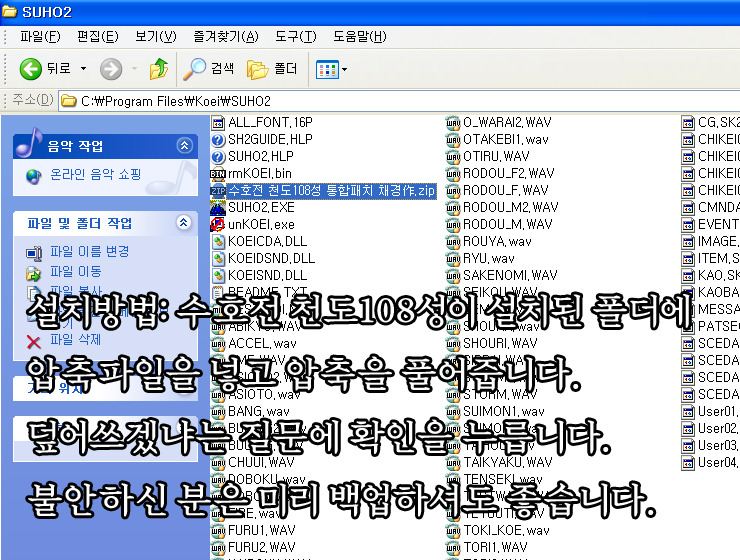Image resolution: width=740 pixels, height=560 pixels.
Task: Collapse the 음악 작업 panel
Action: [184, 145]
